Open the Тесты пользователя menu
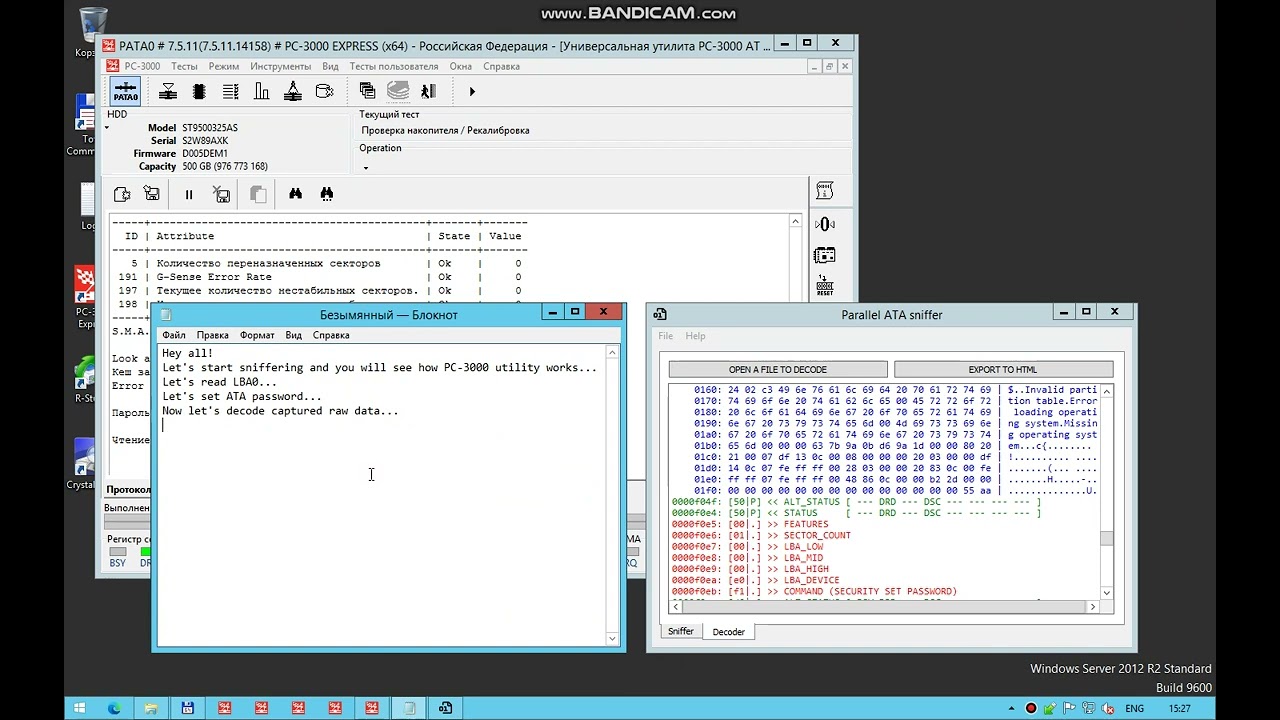 coord(394,66)
